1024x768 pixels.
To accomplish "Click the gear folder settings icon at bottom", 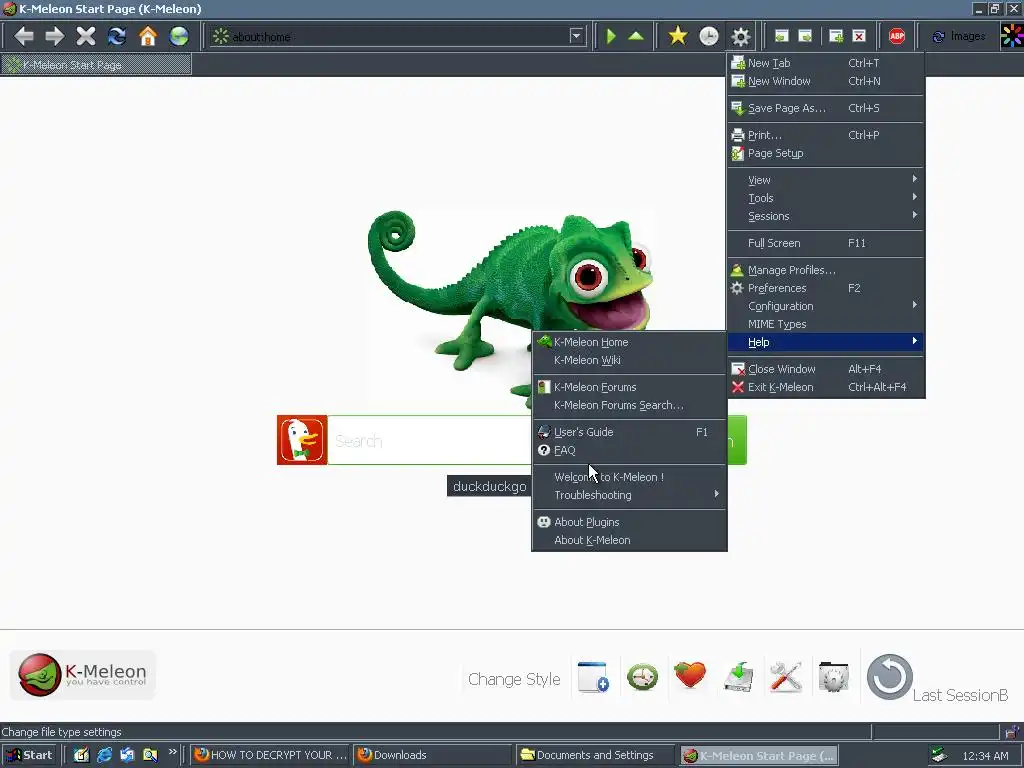I will point(834,677).
